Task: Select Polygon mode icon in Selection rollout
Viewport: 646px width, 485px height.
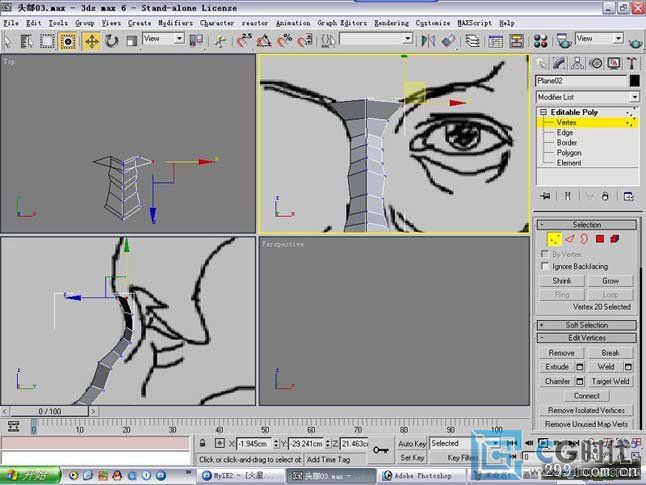Action: (600, 239)
